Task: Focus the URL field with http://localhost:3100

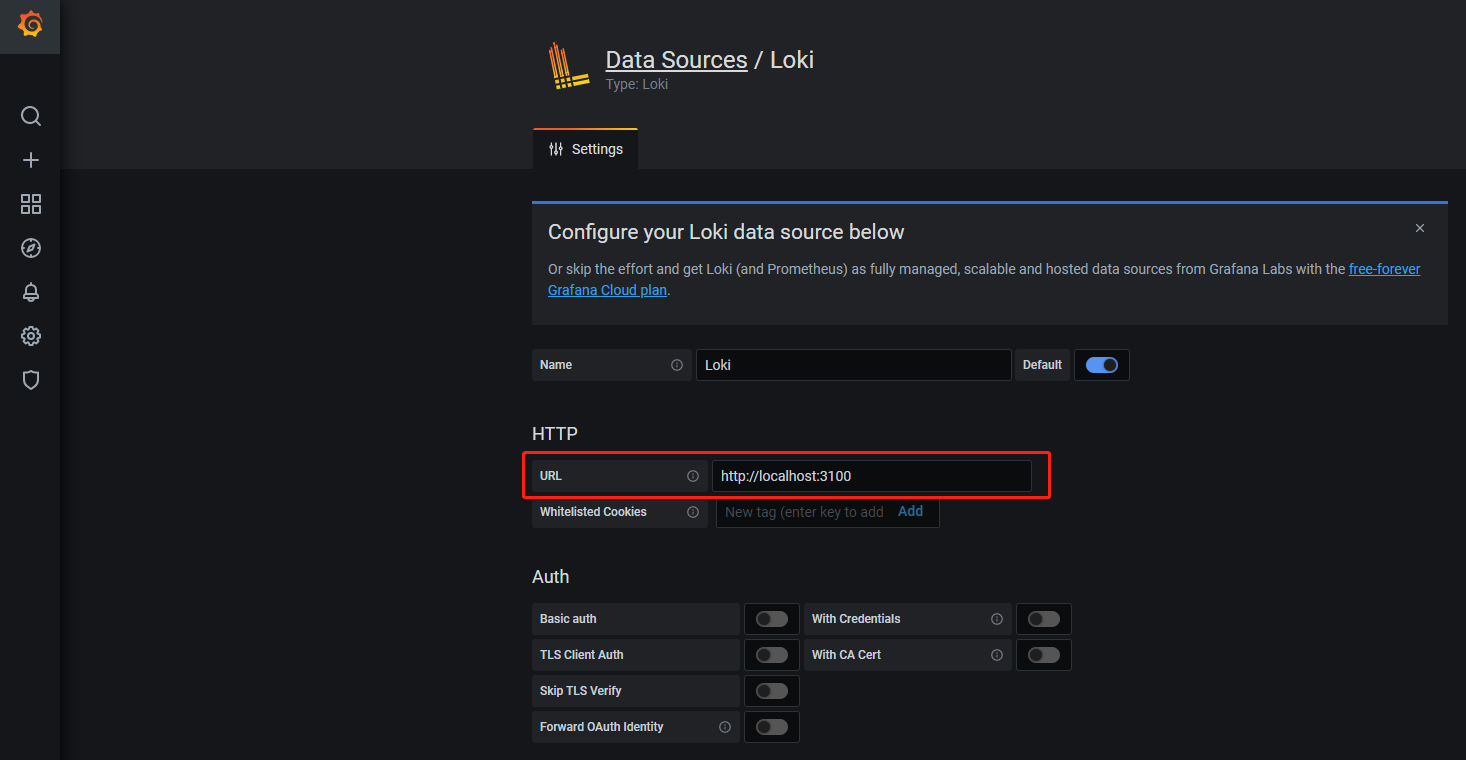Action: pos(871,476)
